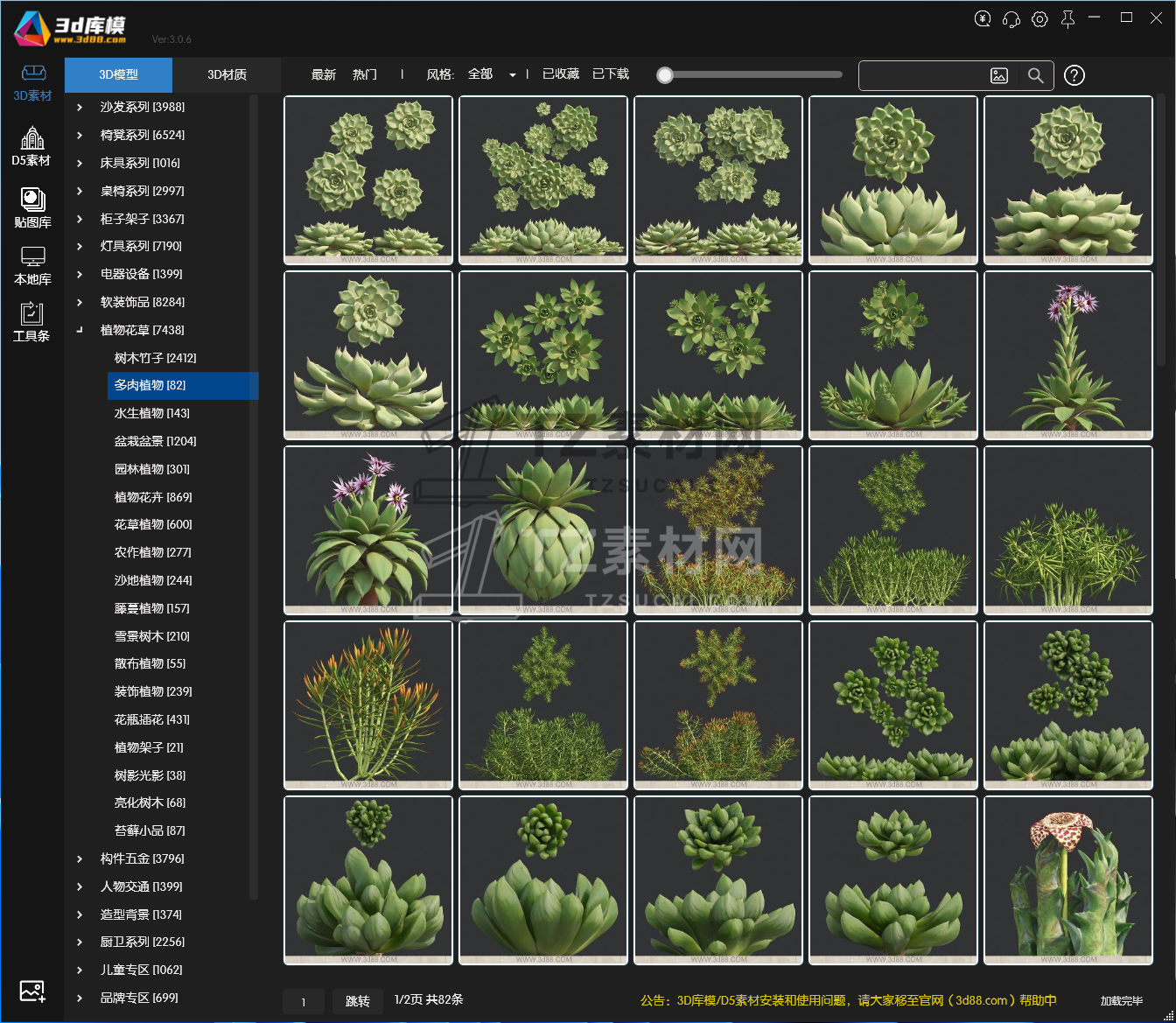The height and width of the screenshot is (1023, 1176).
Task: Click the add-image icon at sidebar bottom
Action: point(32,991)
